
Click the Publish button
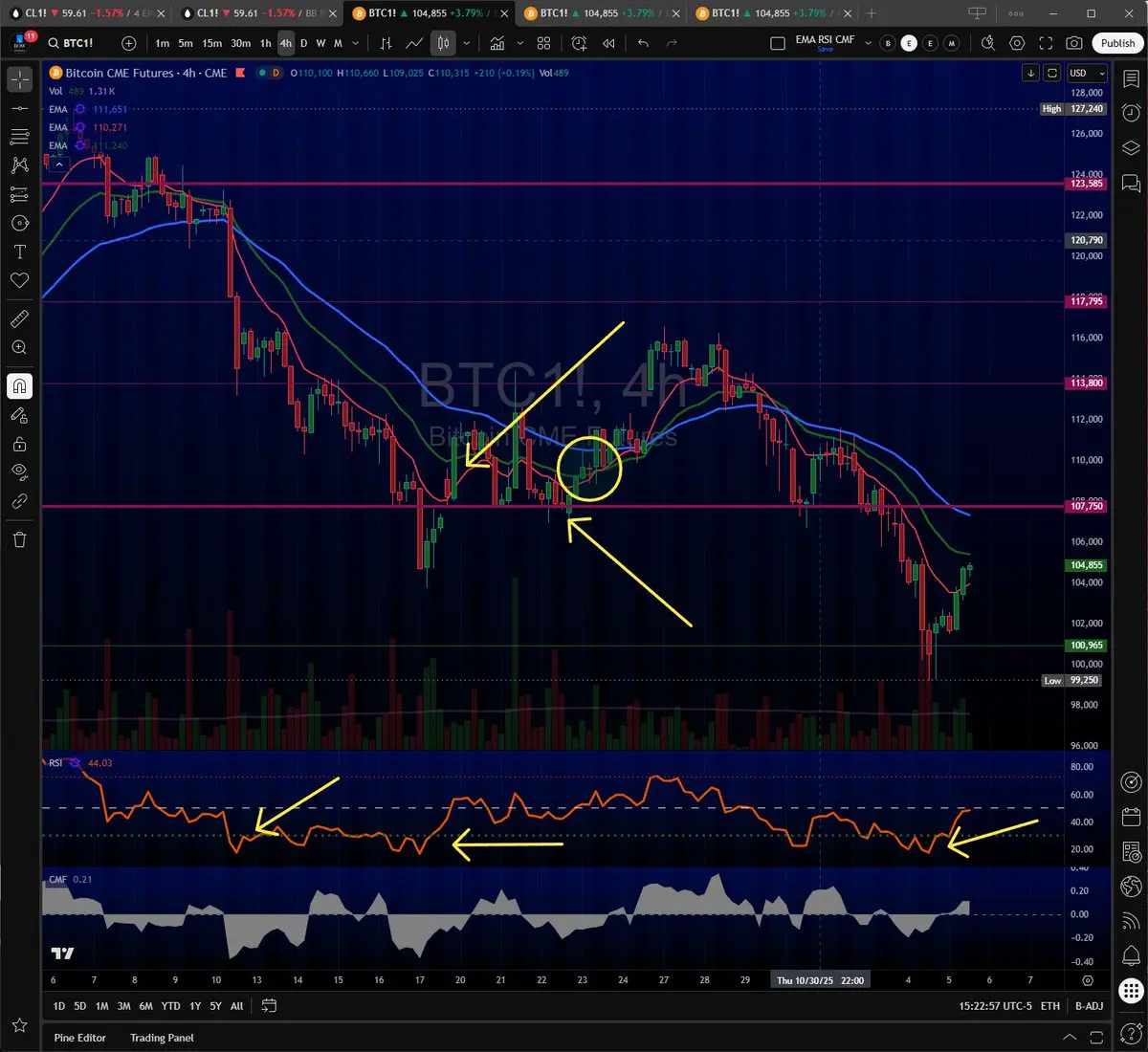[1117, 43]
